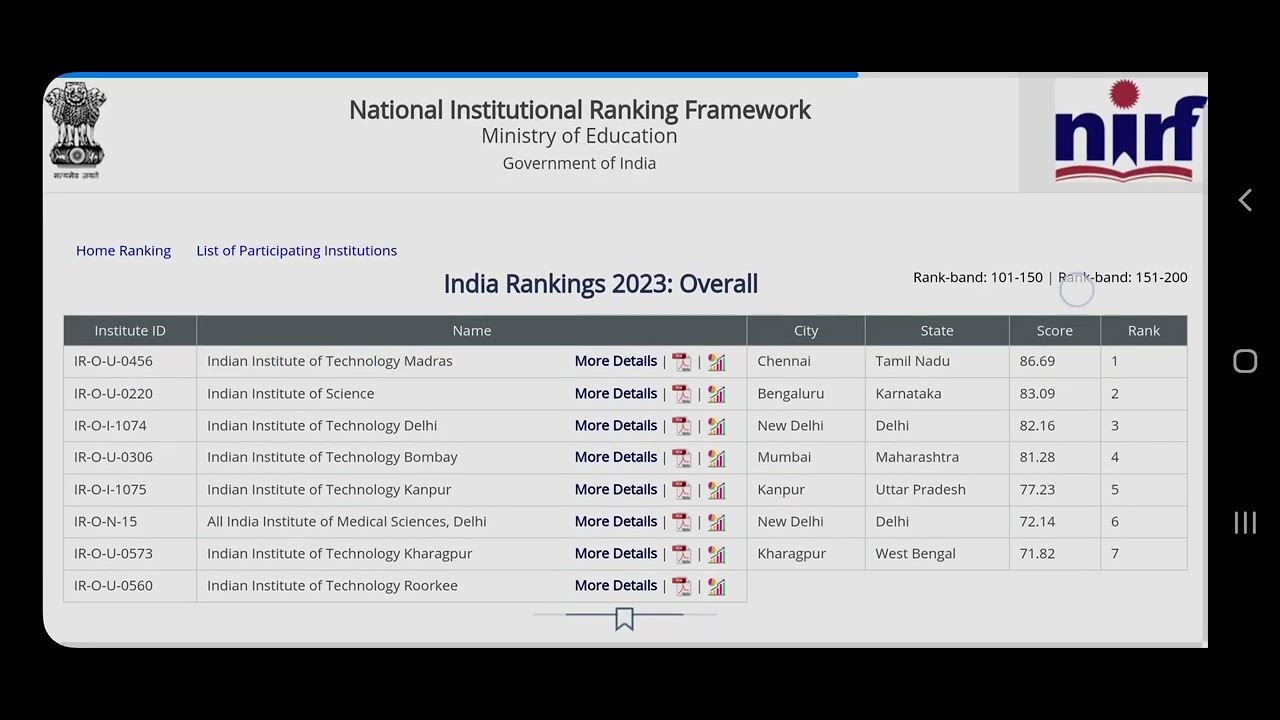Screen dimensions: 1280x720
Task: Open PDF icon for Indian Institute of Science
Action: coord(681,394)
